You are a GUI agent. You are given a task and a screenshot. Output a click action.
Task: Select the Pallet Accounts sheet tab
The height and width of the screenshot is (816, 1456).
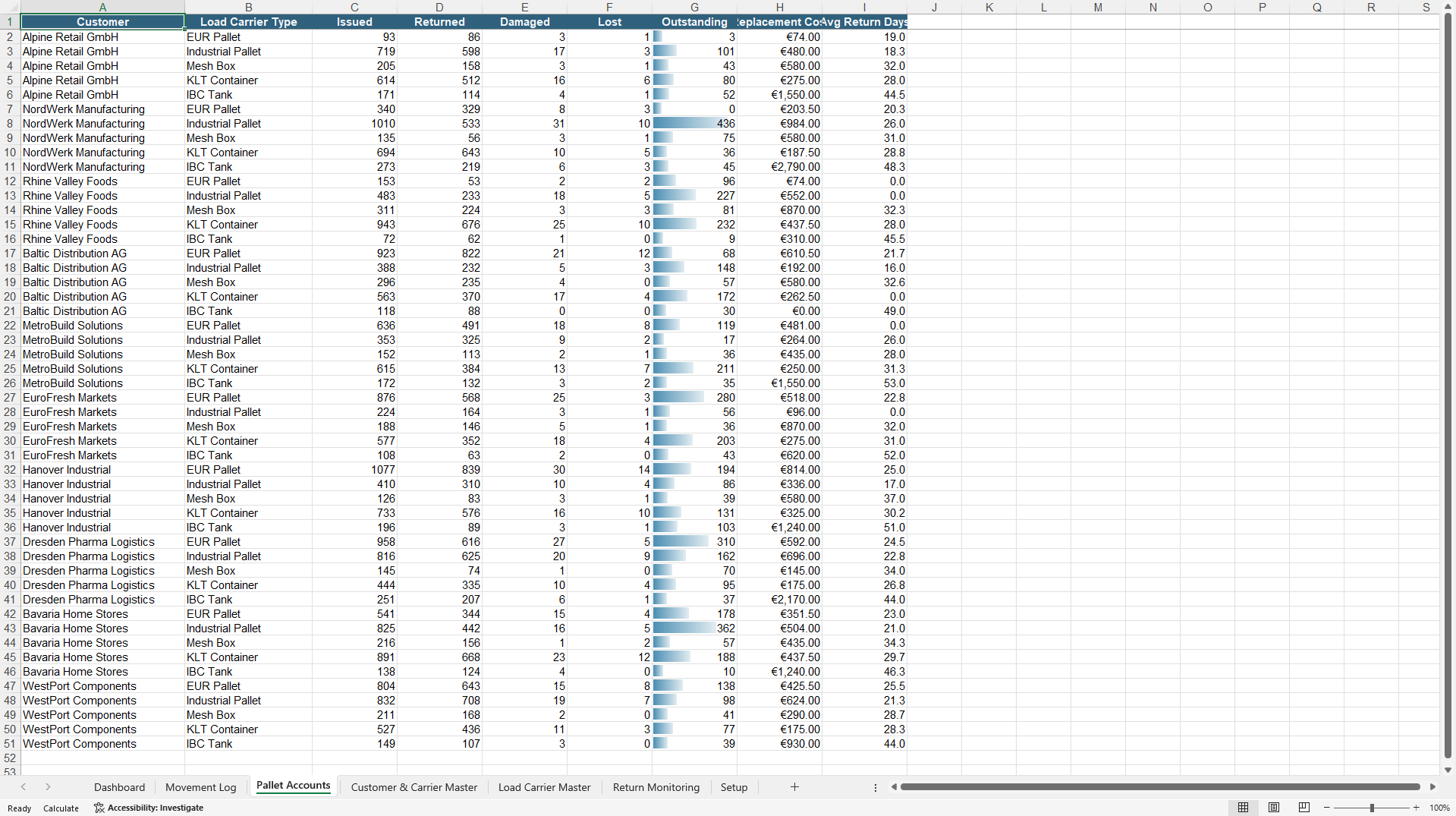coord(294,786)
